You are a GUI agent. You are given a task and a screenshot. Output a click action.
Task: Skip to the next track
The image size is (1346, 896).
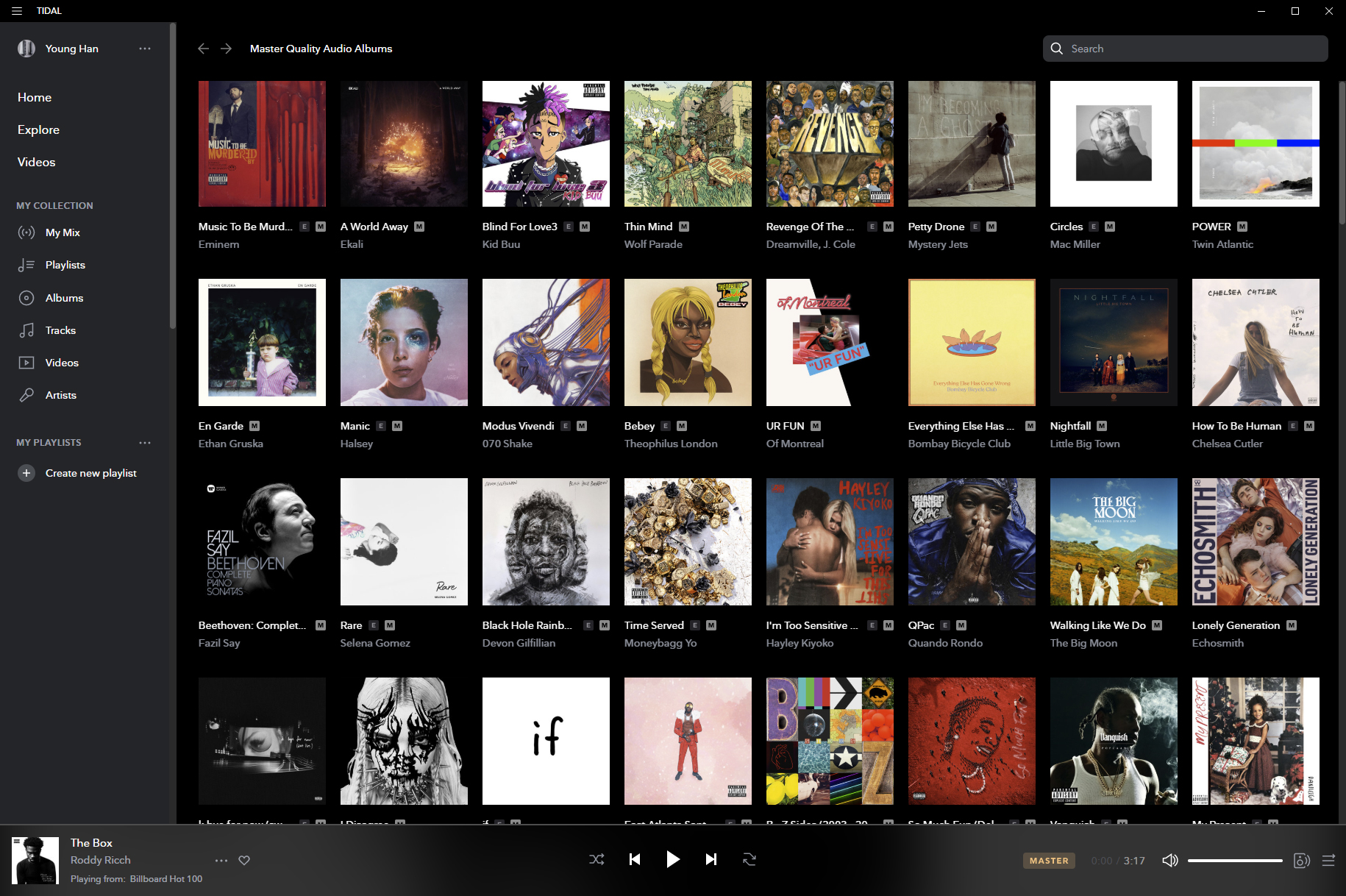[711, 859]
